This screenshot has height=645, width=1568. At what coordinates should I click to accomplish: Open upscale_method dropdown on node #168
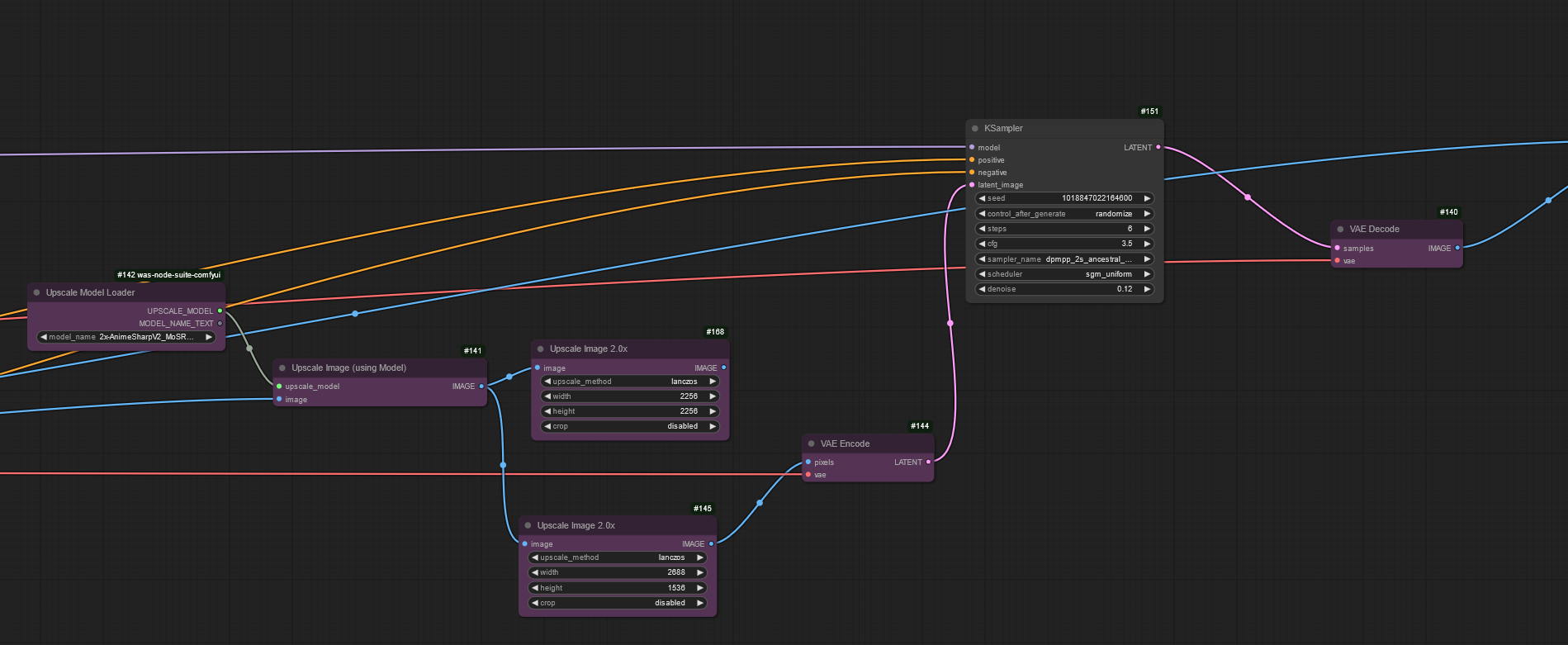tap(629, 382)
